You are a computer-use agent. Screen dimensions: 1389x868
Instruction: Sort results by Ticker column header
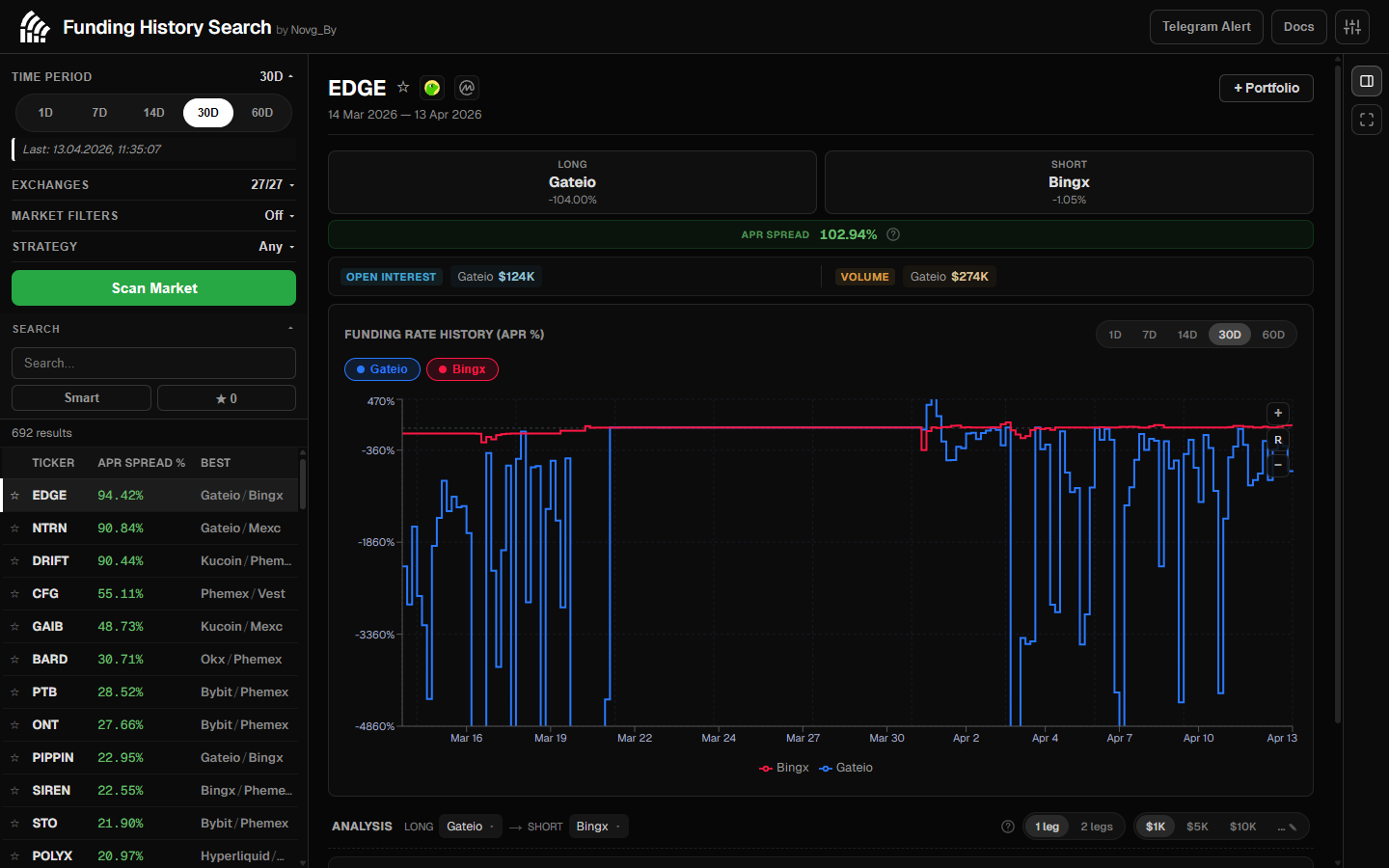53,463
